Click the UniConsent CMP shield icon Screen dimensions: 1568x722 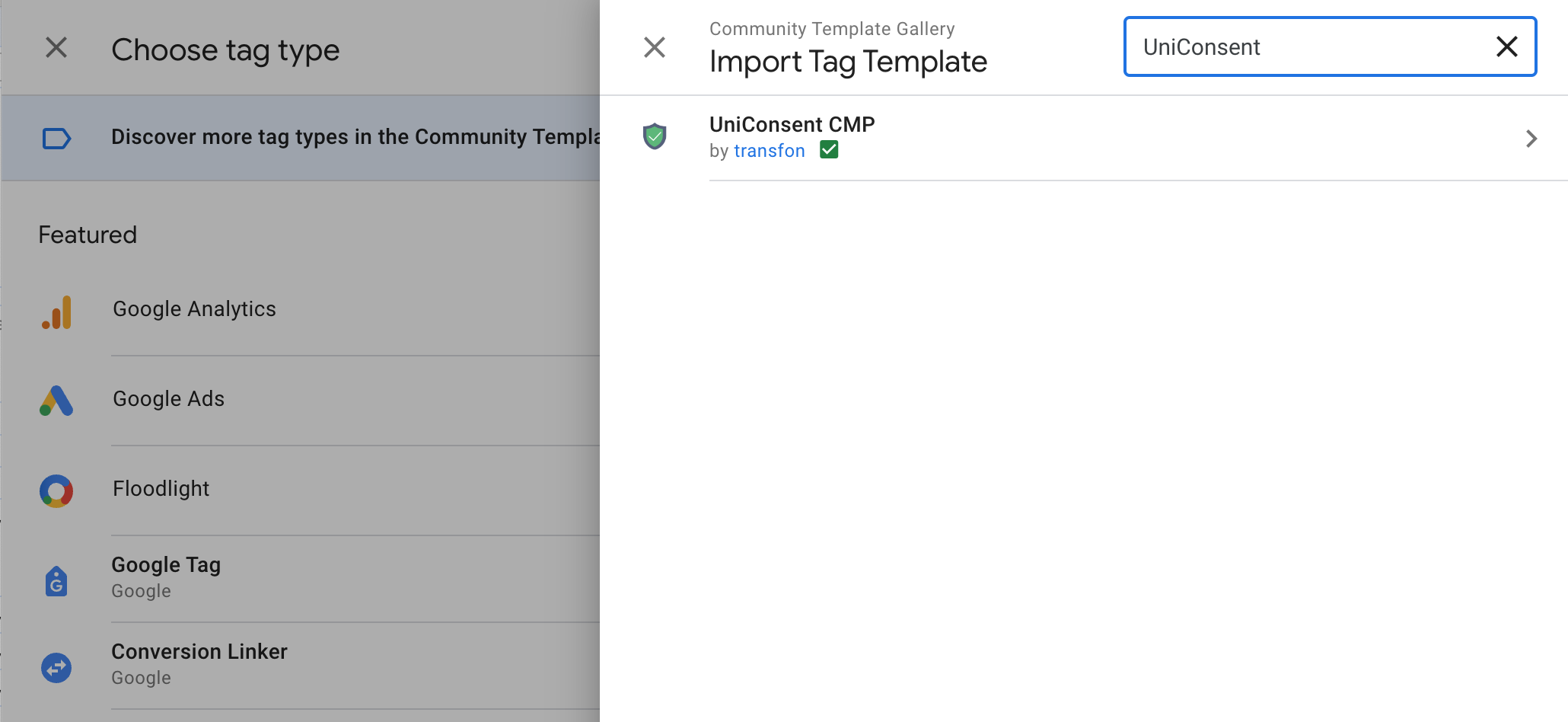[x=655, y=137]
